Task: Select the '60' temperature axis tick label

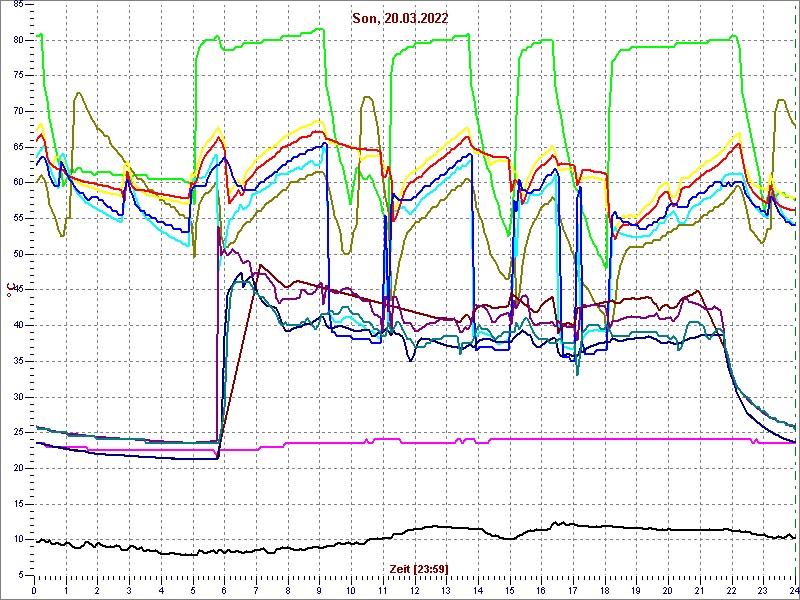Action: click(17, 183)
